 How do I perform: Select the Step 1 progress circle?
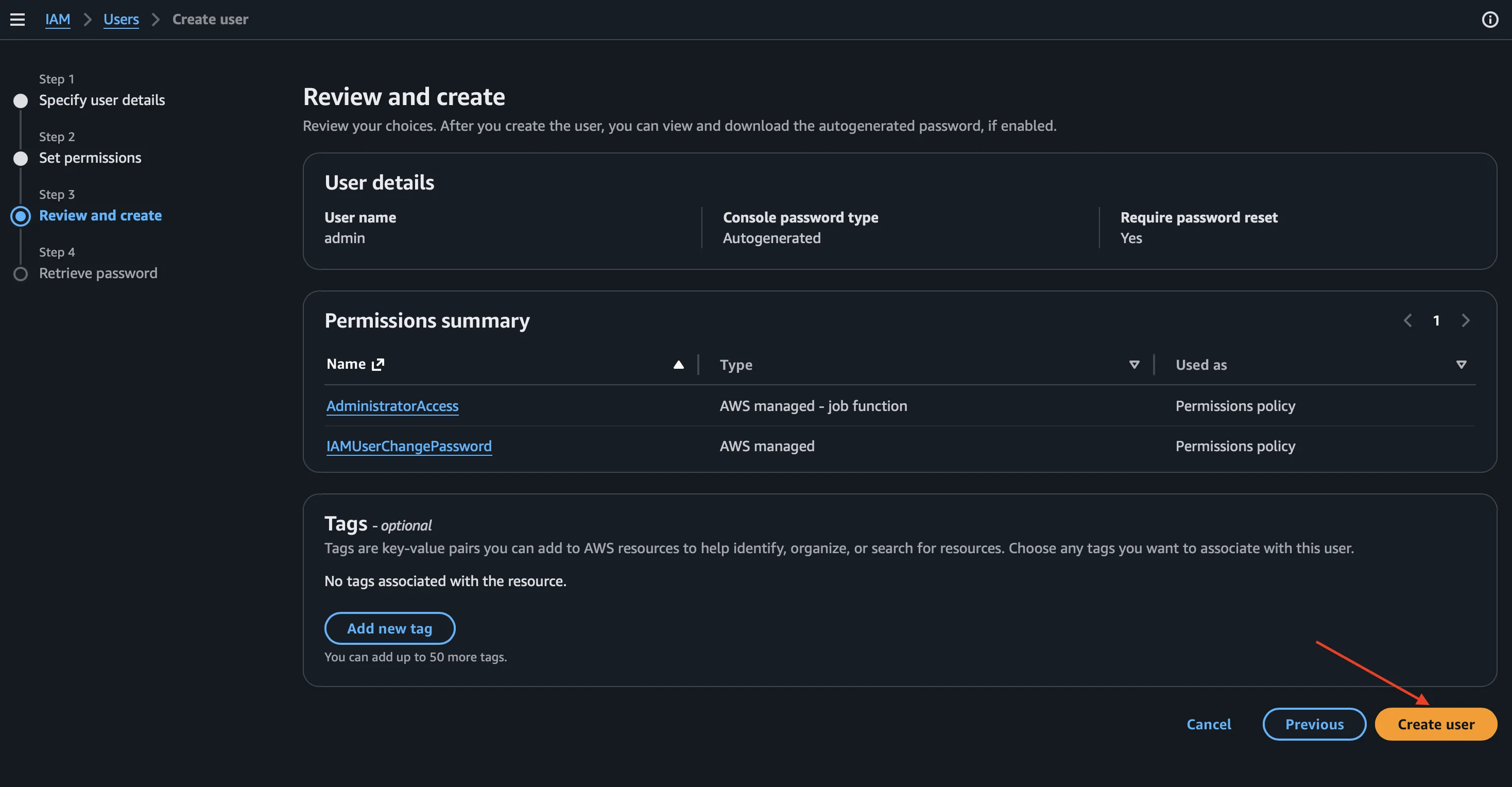click(21, 100)
